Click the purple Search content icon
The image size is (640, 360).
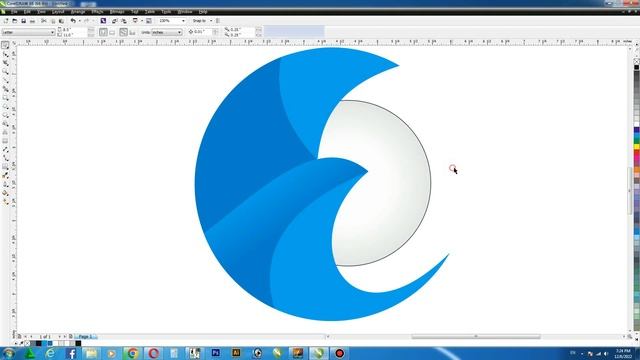pyautogui.click(x=103, y=21)
